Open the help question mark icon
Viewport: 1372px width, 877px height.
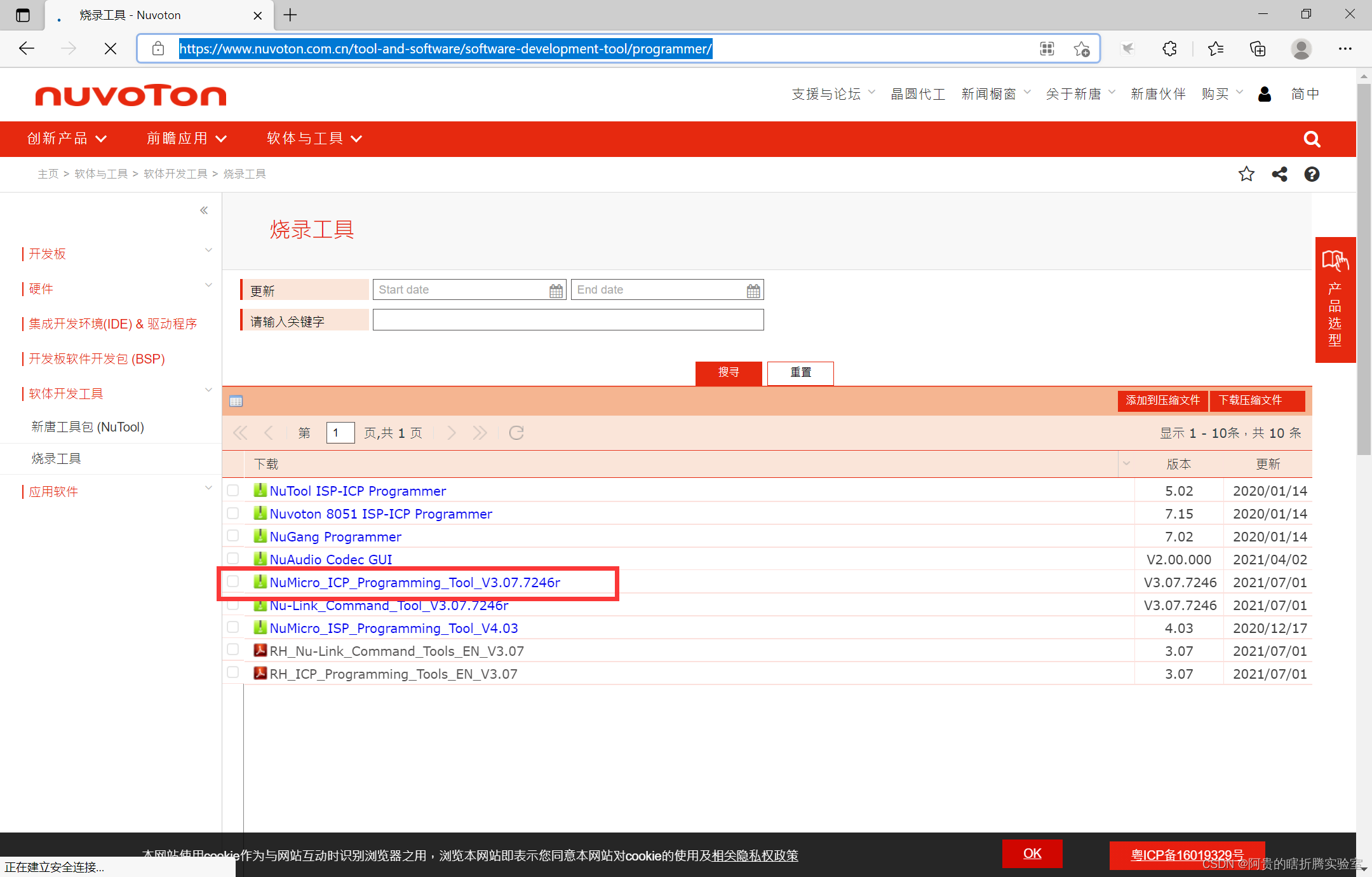click(1312, 174)
